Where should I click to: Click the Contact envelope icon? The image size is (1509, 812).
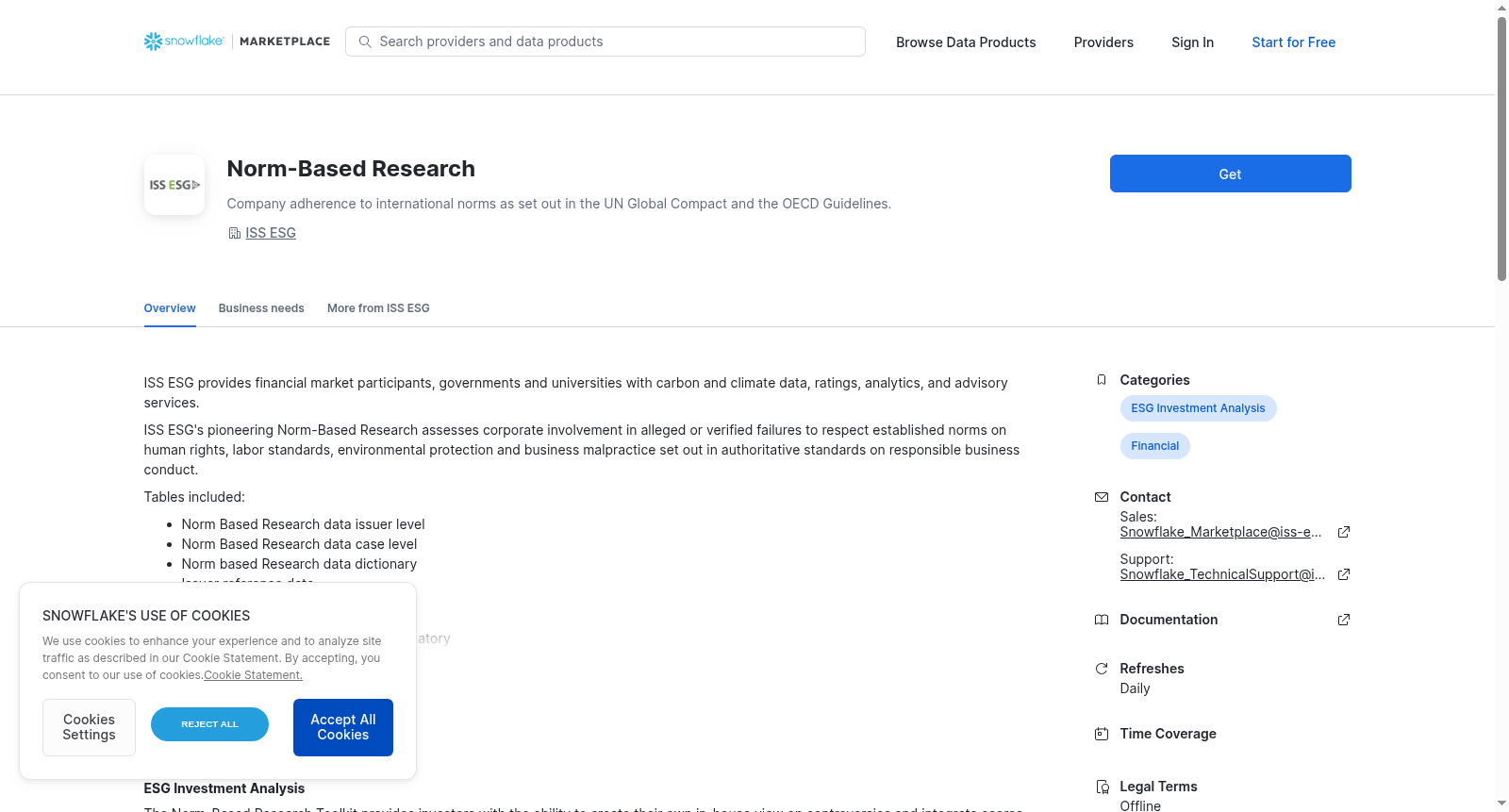click(1102, 497)
